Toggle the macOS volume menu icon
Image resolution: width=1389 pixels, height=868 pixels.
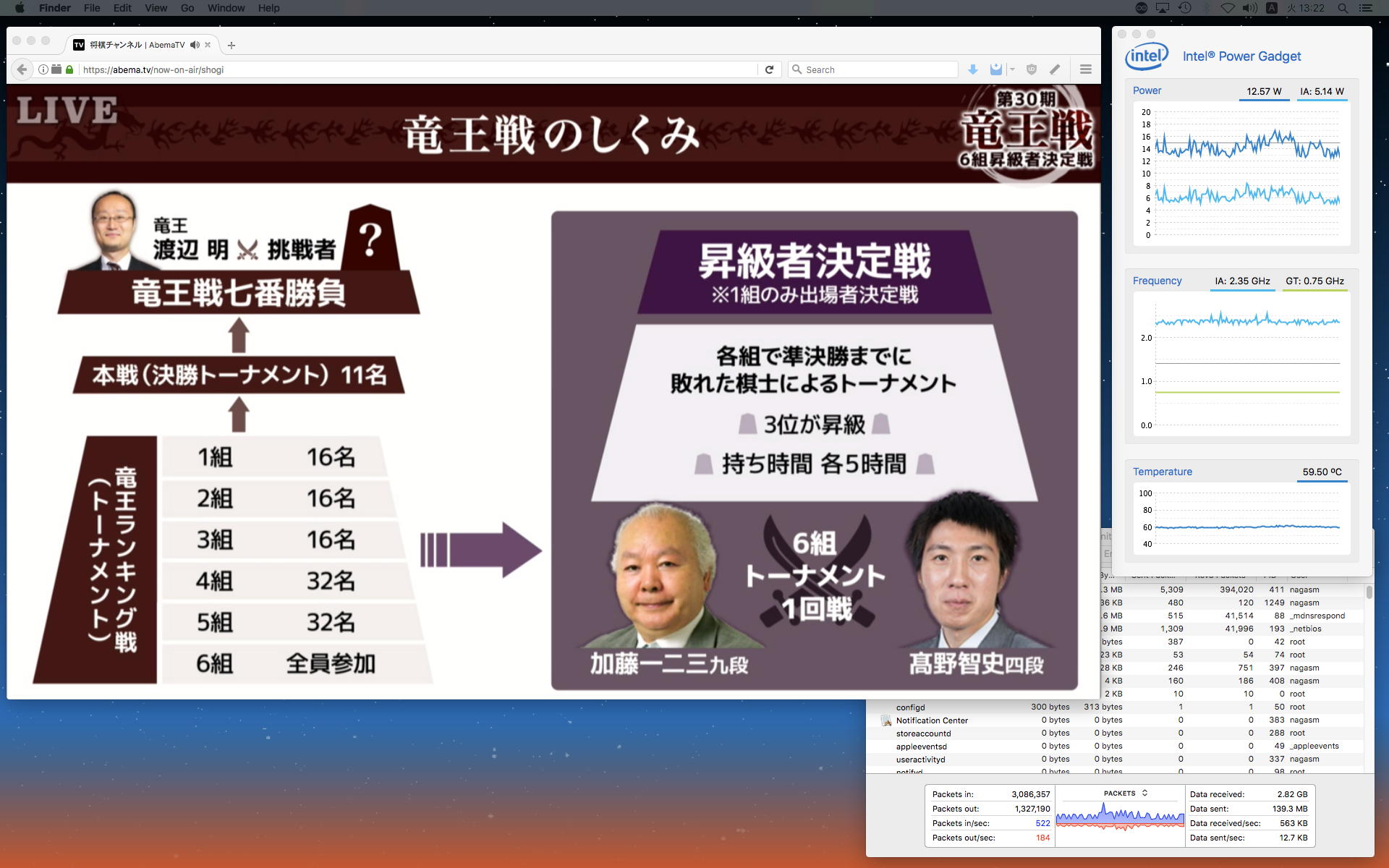coord(1249,8)
